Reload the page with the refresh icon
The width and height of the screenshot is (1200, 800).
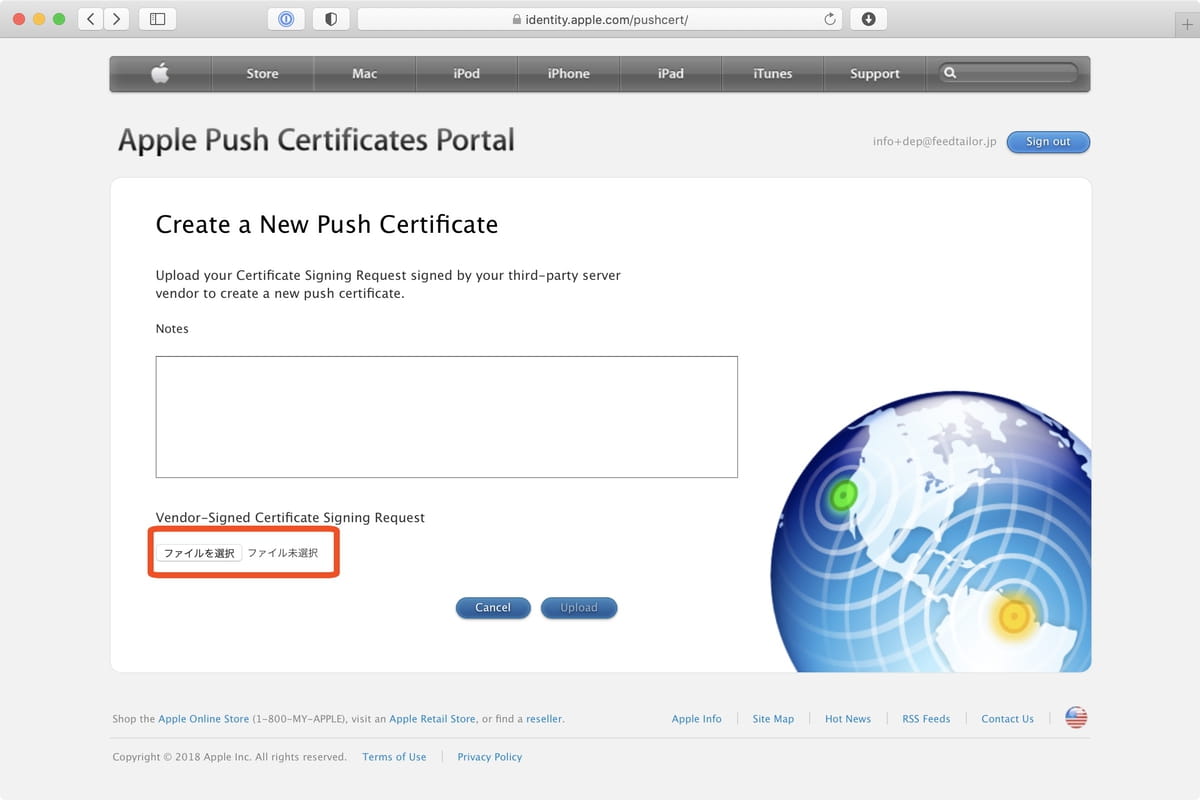pyautogui.click(x=829, y=19)
